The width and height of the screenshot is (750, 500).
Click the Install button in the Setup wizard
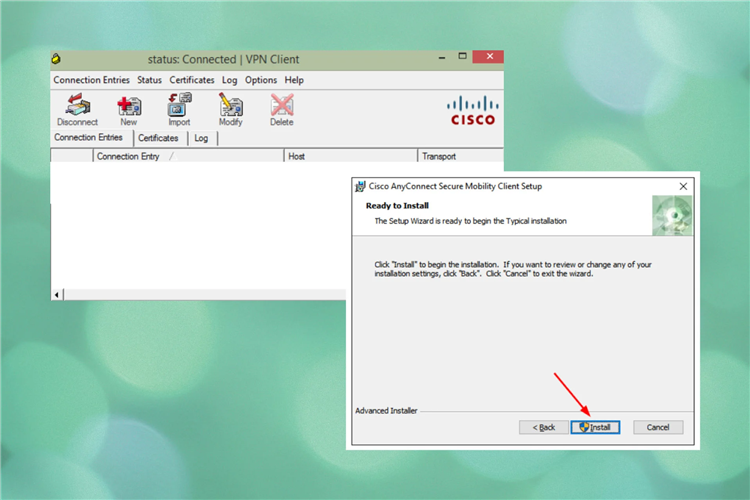coord(595,427)
